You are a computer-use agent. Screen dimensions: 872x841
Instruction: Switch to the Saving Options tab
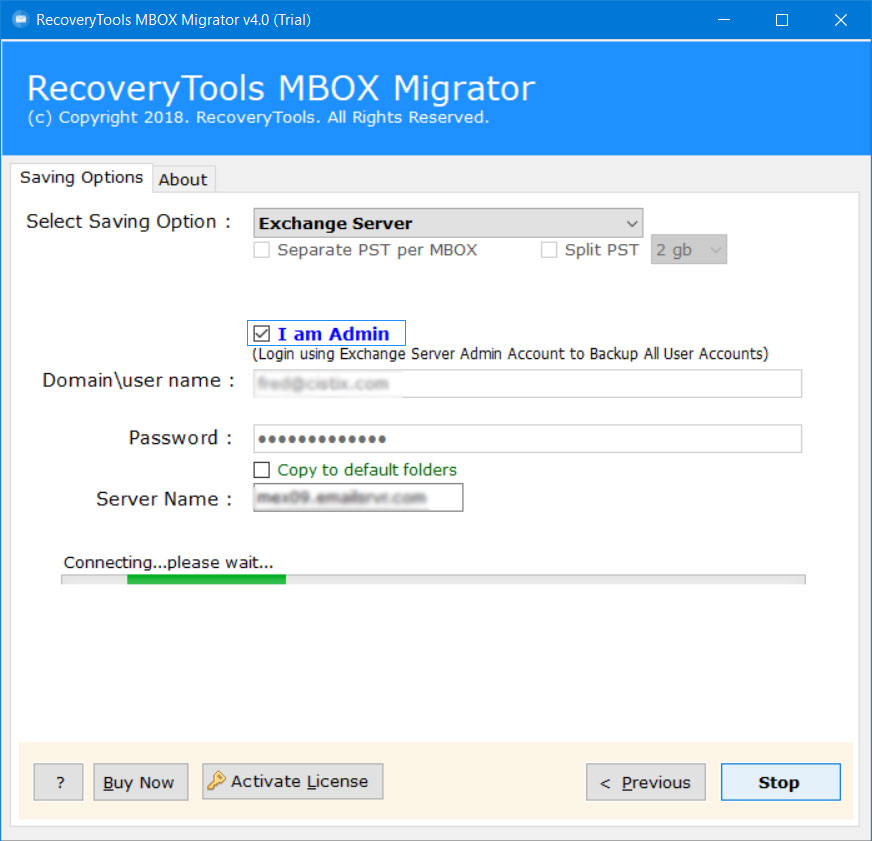(x=81, y=177)
